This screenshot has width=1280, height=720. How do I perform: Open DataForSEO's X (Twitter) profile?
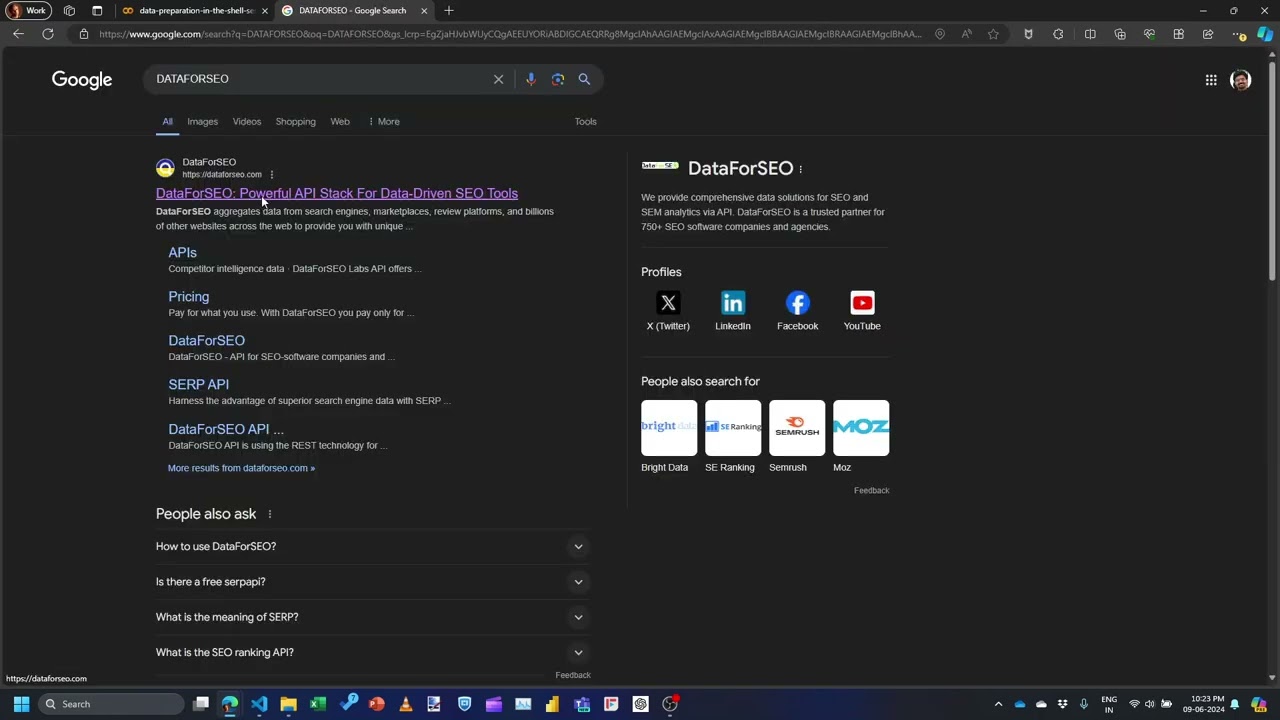tap(668, 311)
